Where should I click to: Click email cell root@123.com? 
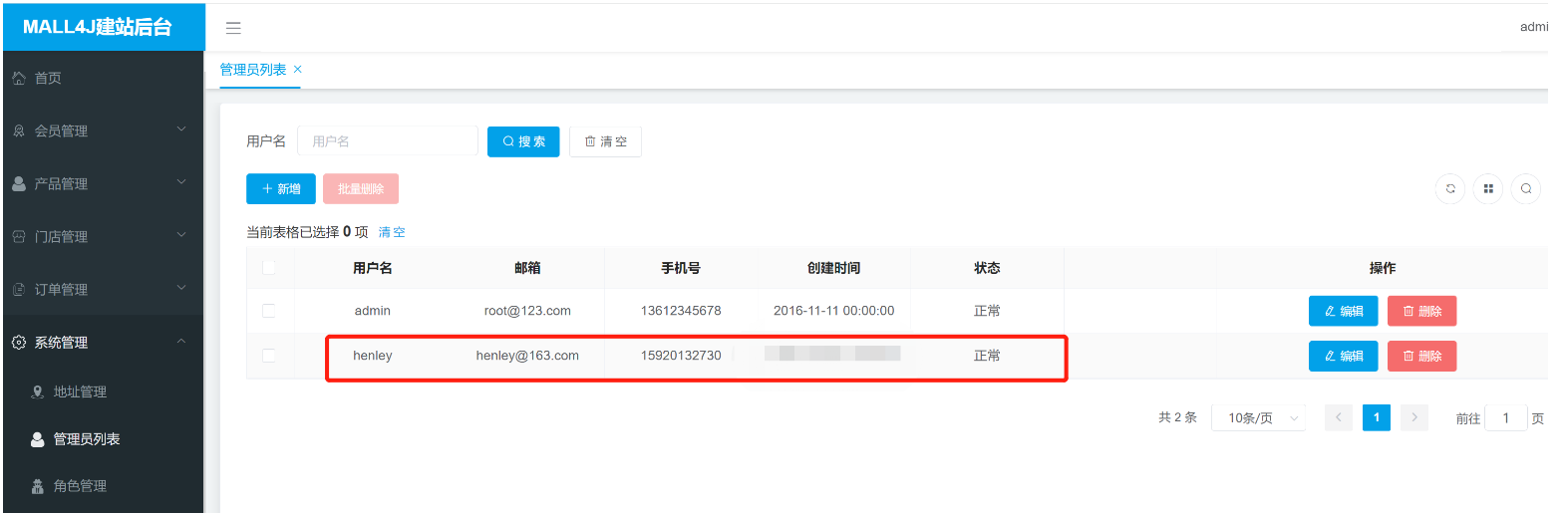(x=527, y=311)
